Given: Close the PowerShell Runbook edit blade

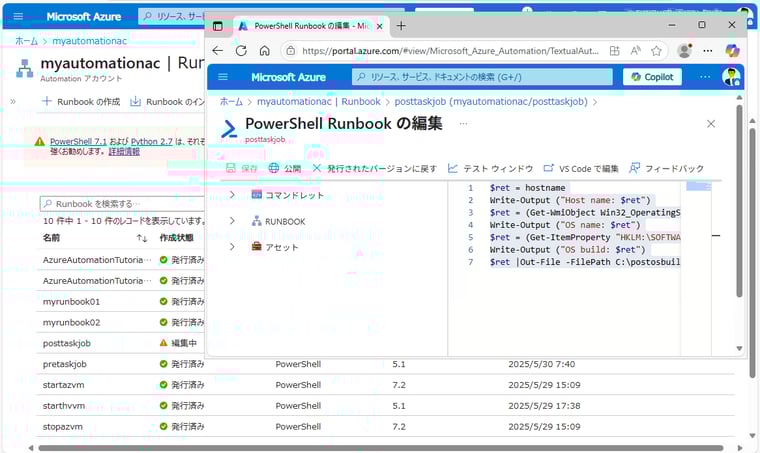Looking at the screenshot, I should 711,124.
